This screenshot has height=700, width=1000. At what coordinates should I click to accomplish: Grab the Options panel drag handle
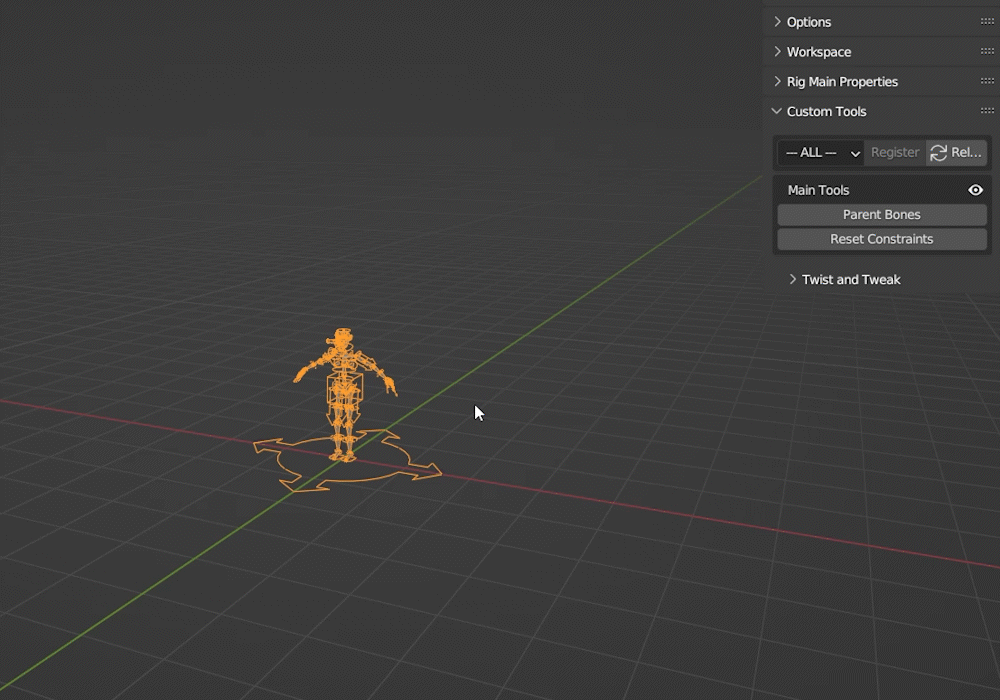tap(987, 21)
